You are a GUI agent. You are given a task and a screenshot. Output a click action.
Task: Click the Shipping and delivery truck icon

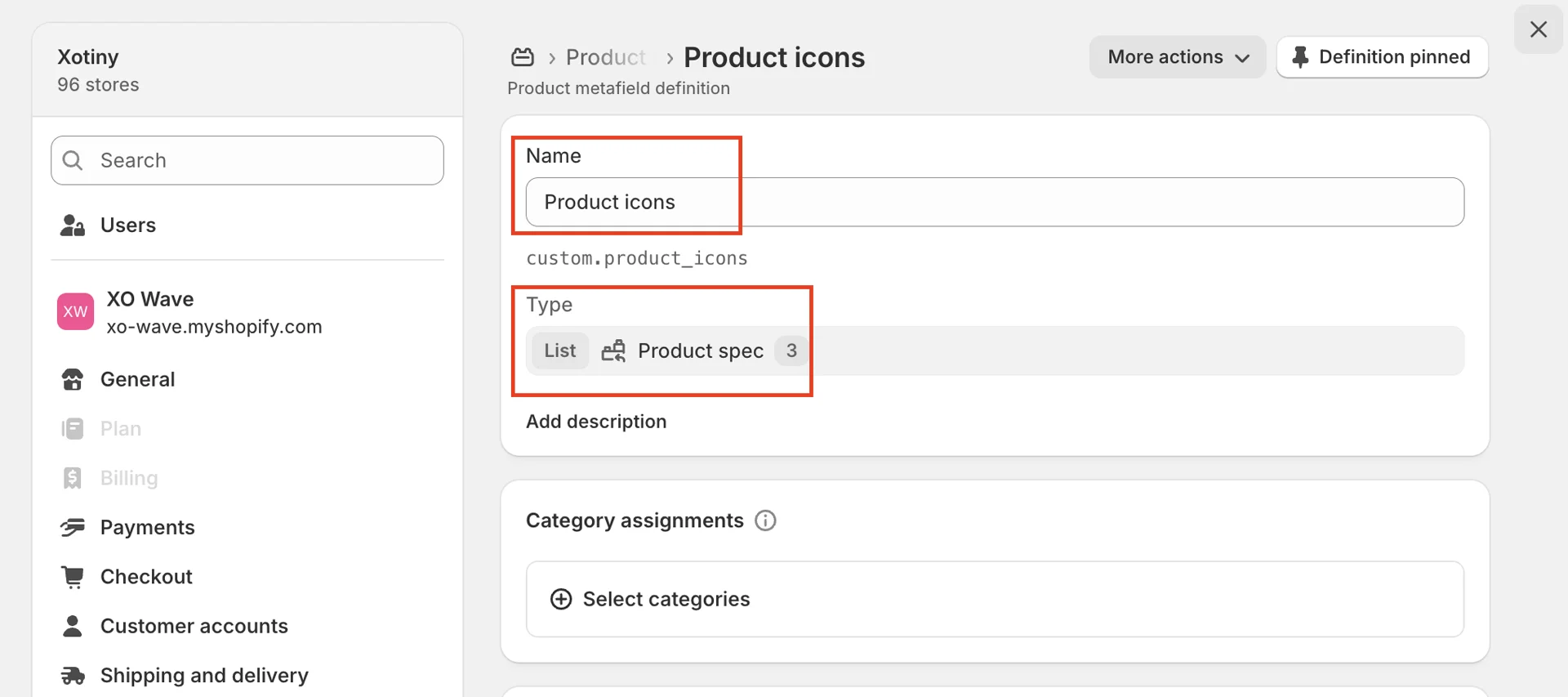(73, 676)
